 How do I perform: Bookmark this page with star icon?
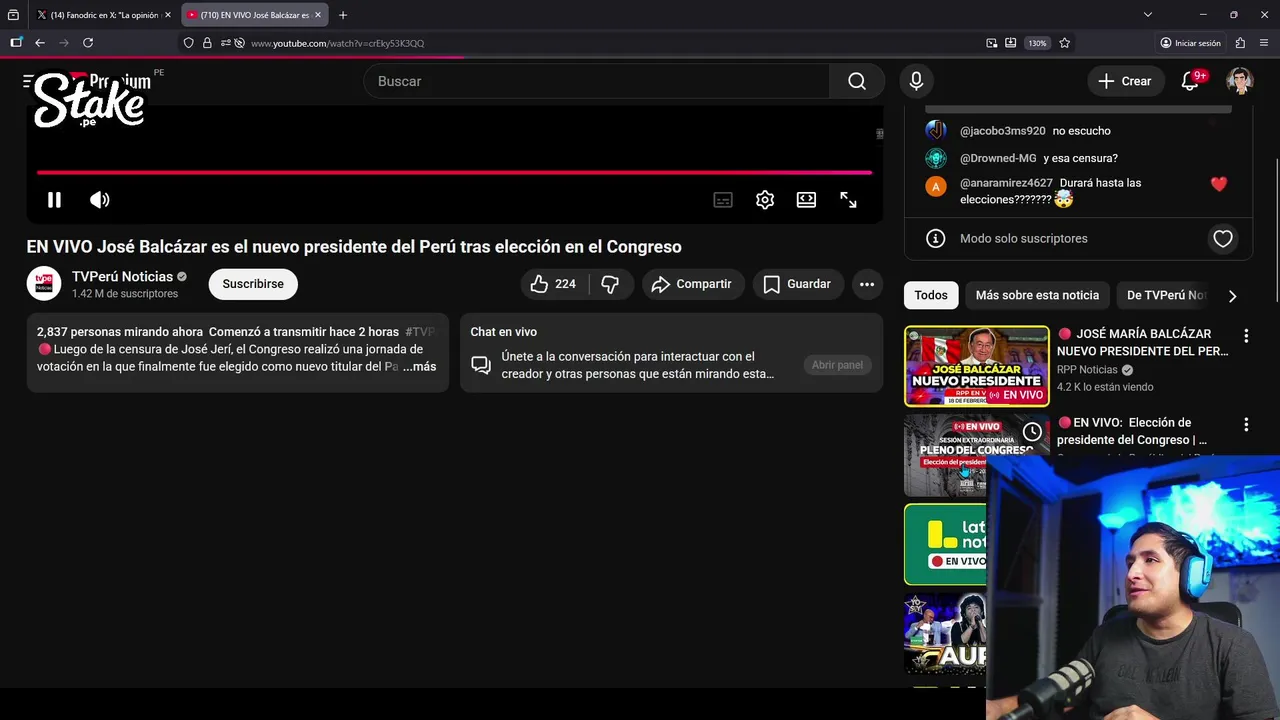tap(1065, 43)
